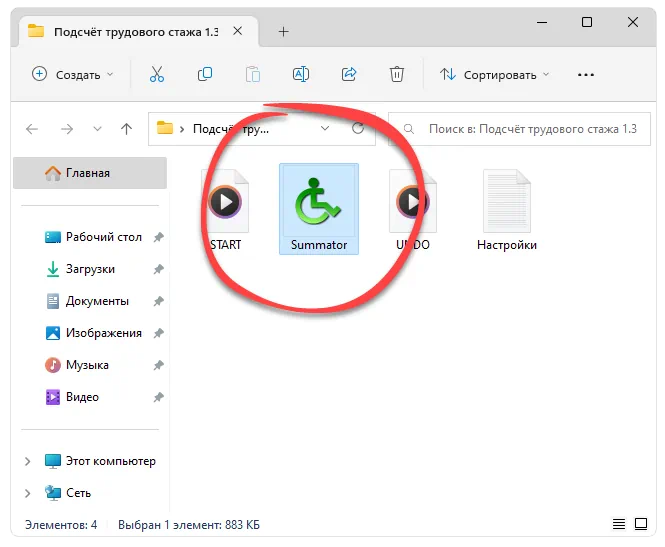Select Сеть in sidebar
665x547 pixels.
(67, 493)
